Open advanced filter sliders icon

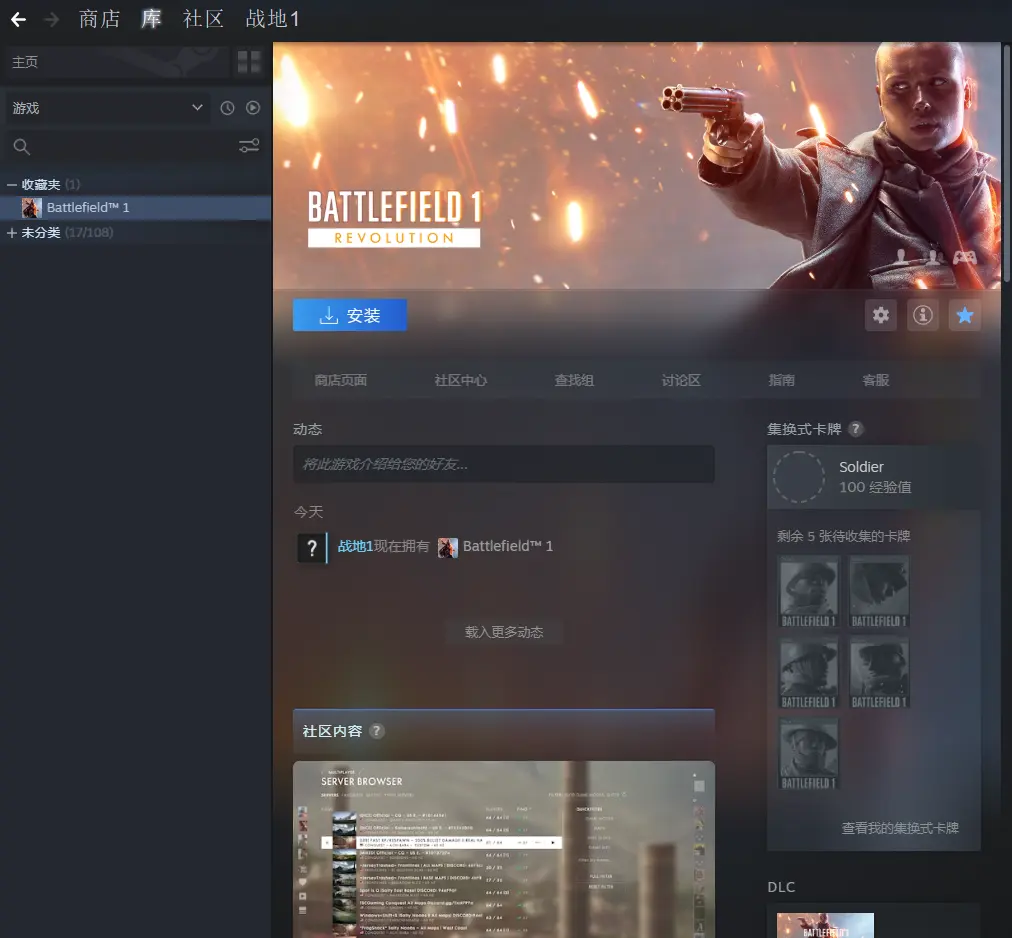pyautogui.click(x=249, y=146)
